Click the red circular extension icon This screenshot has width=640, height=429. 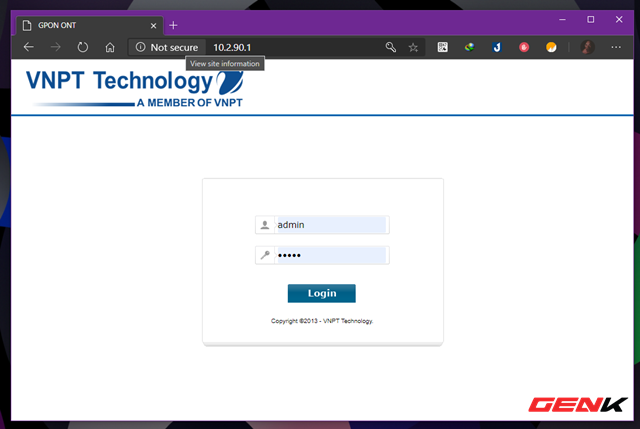(x=524, y=47)
